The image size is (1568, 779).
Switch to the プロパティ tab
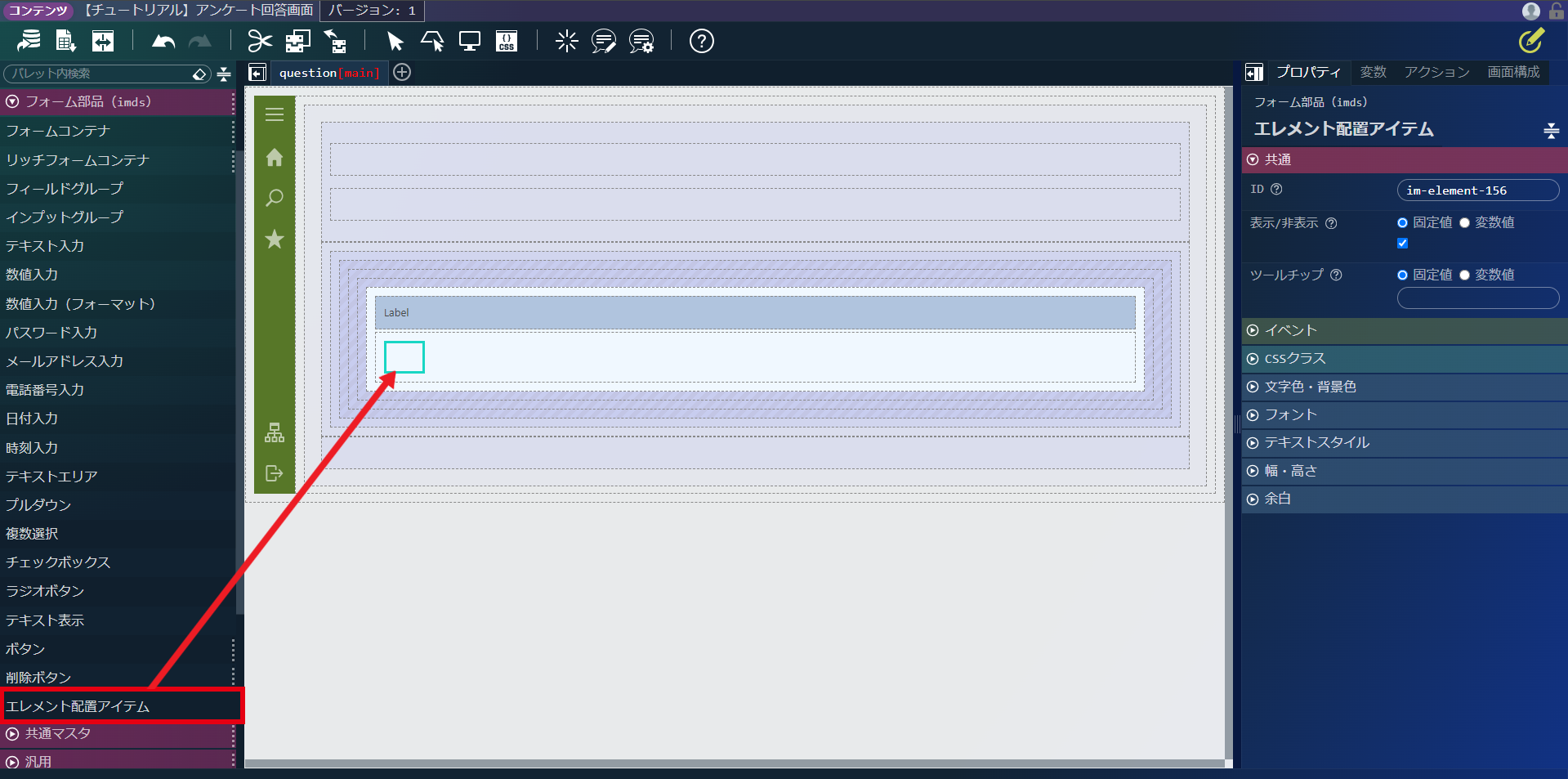1308,72
